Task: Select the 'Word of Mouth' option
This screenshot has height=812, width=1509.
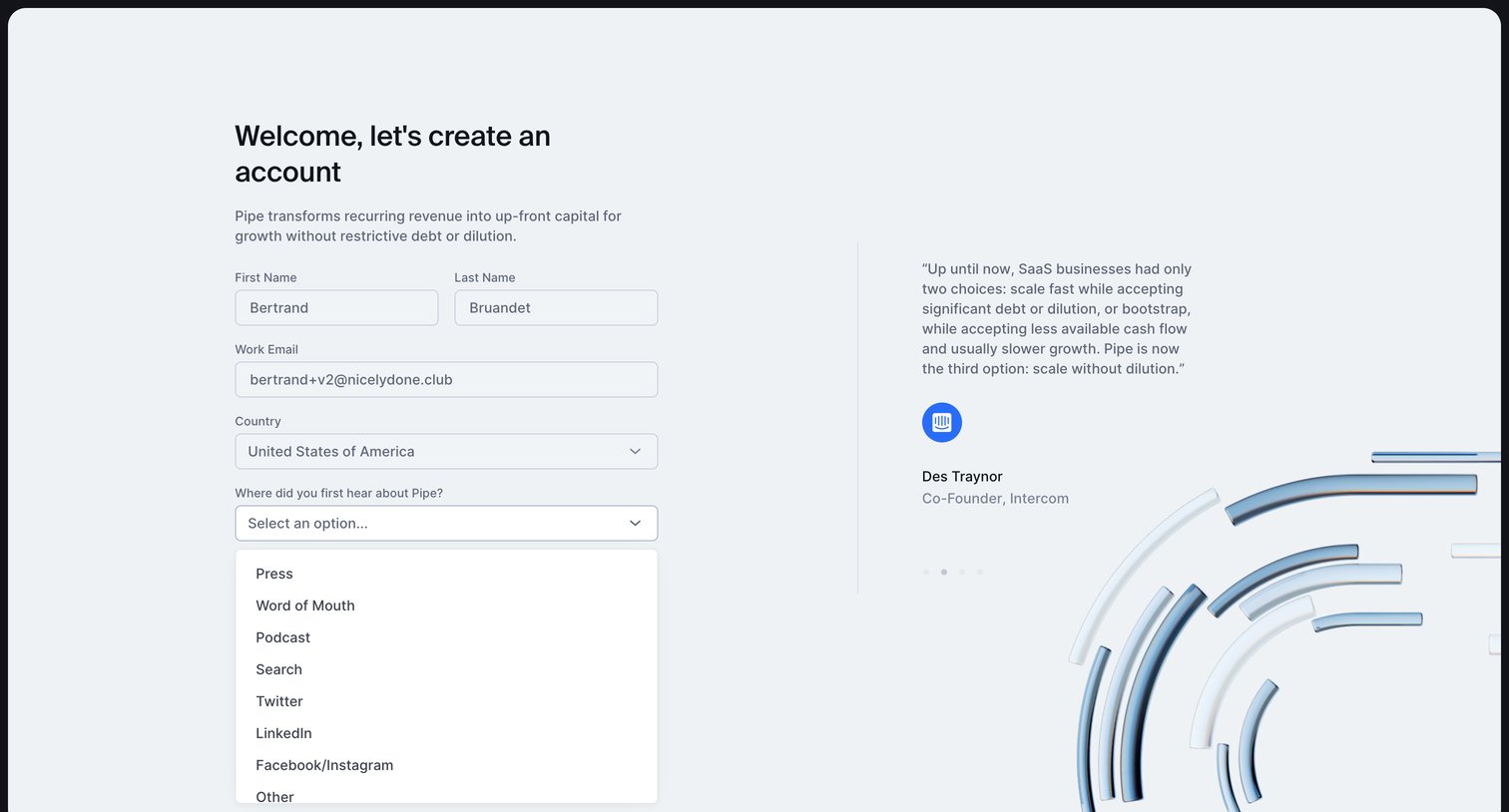Action: click(x=446, y=606)
